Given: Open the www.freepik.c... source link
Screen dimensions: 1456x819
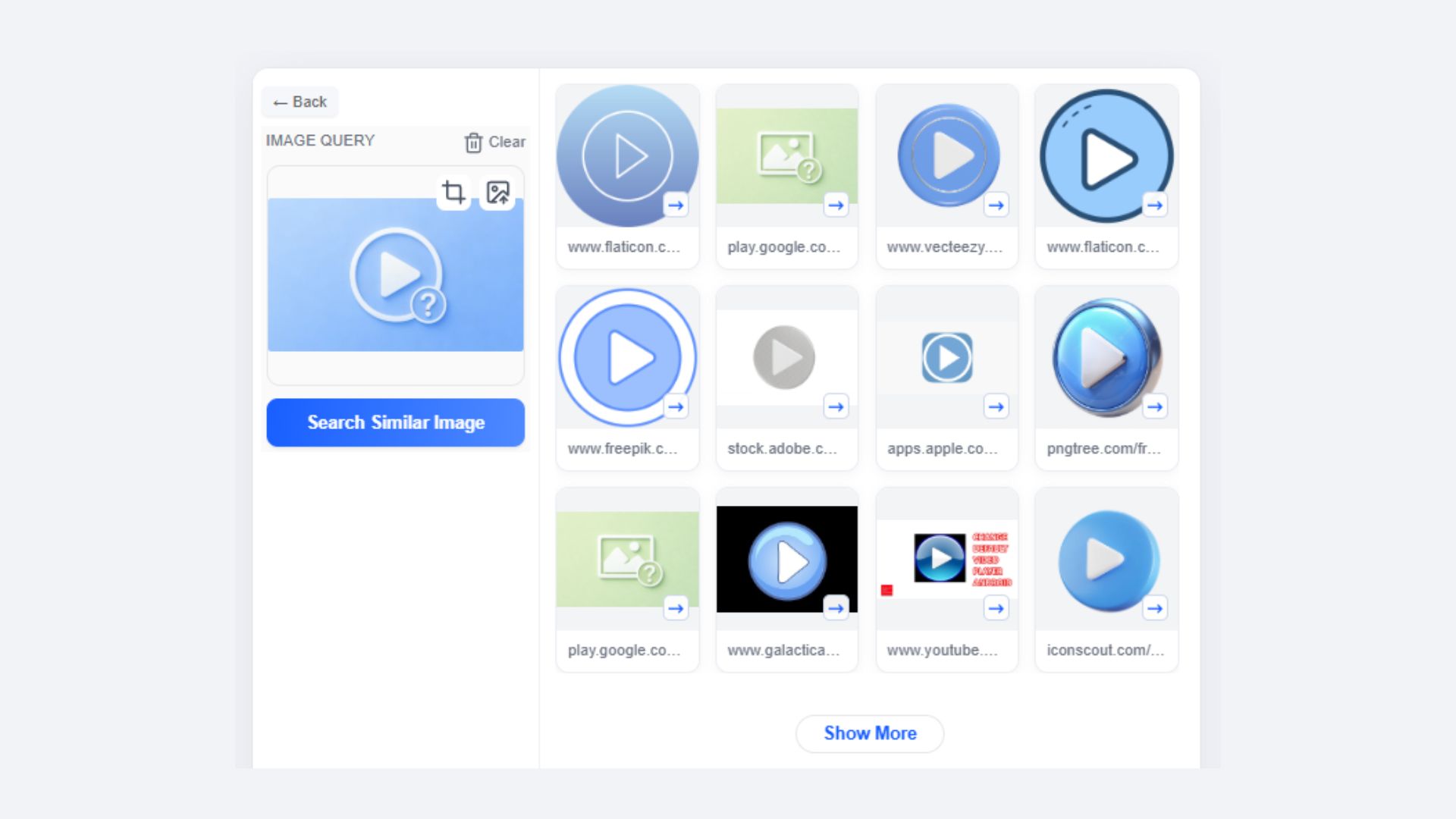Looking at the screenshot, I should click(x=623, y=449).
